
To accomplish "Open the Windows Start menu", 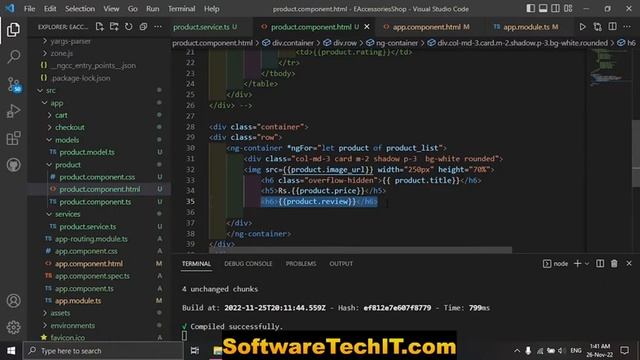I will [x=11, y=351].
